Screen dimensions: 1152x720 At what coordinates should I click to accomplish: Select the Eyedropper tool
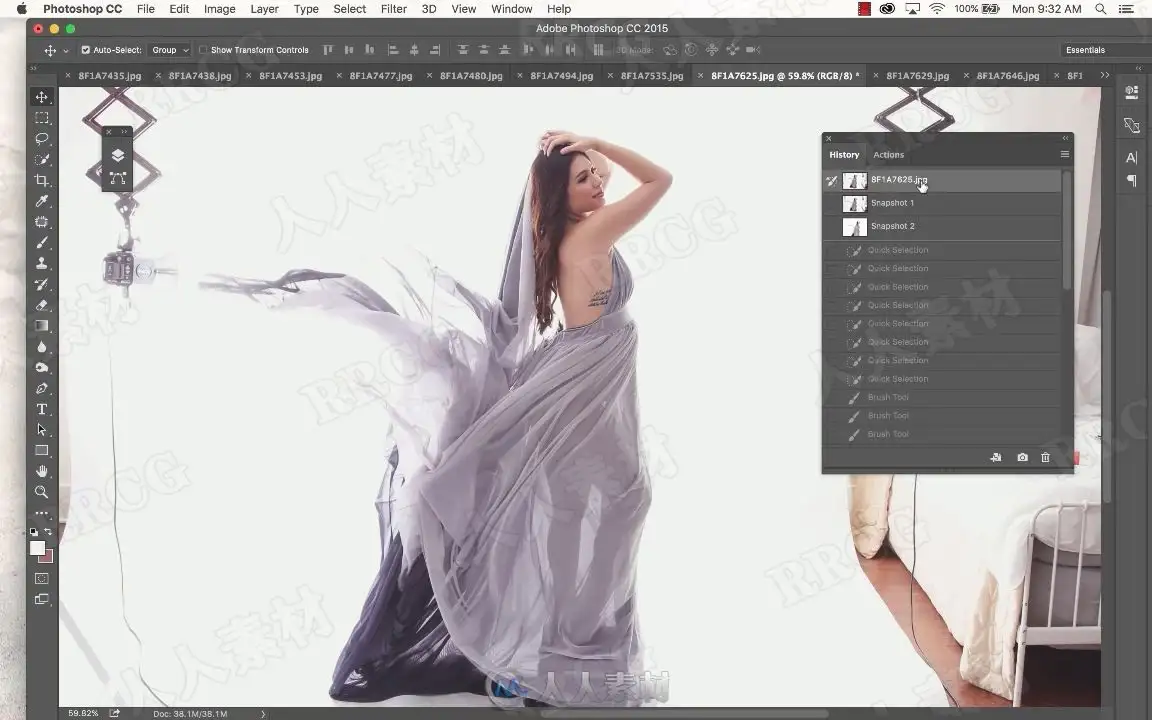click(x=42, y=201)
